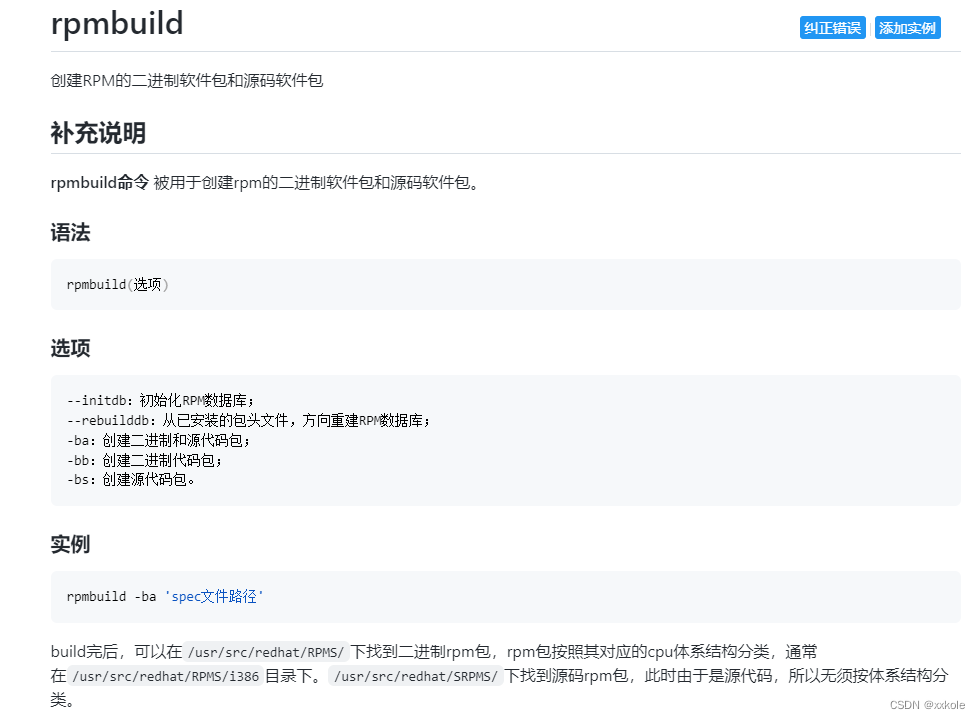Click the rpmbuild -ba example code block
The width and height of the screenshot is (980, 719).
165,596
